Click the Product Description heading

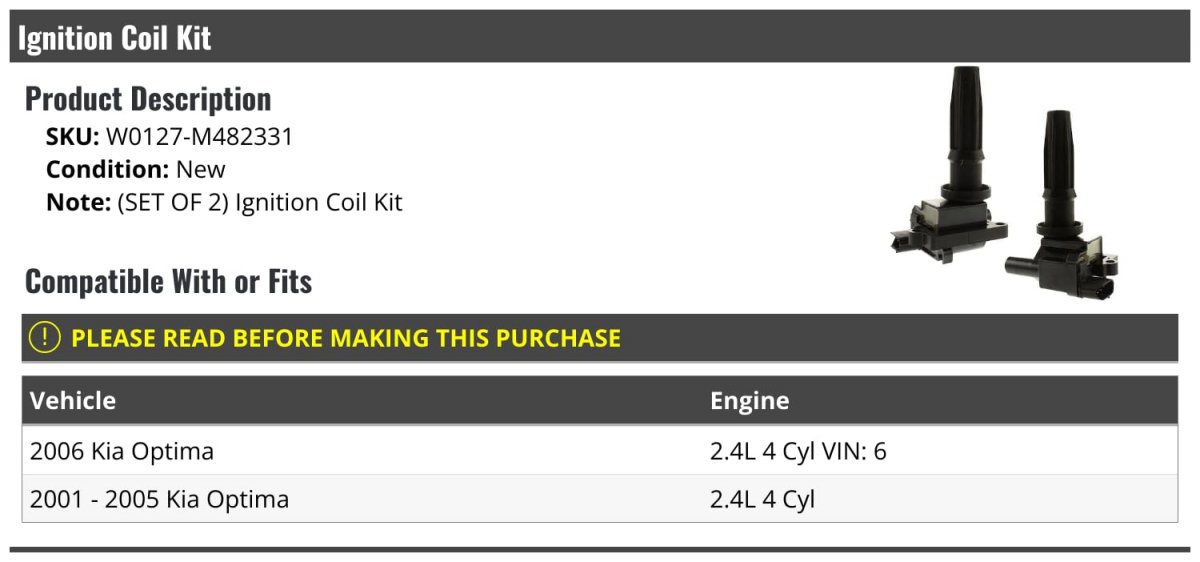coord(148,99)
